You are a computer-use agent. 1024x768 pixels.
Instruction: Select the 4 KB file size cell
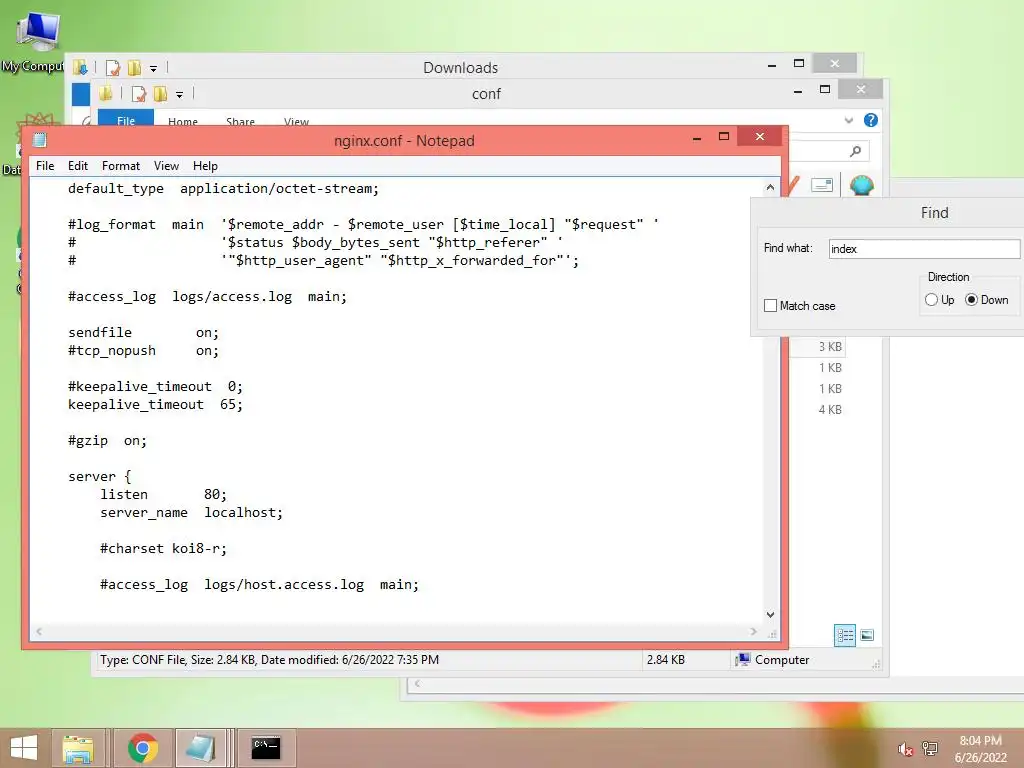(830, 409)
